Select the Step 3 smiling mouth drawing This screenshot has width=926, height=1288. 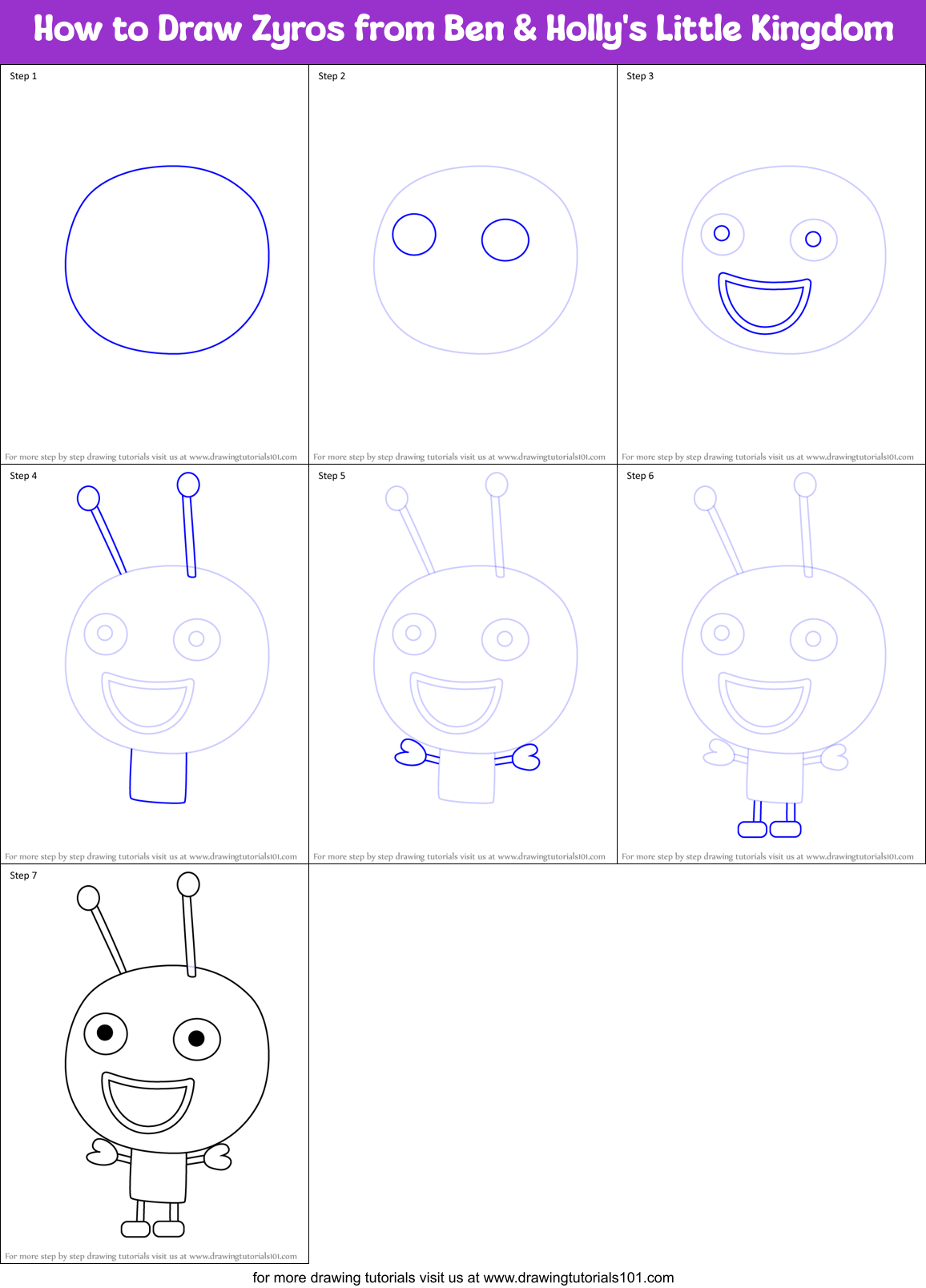765,303
